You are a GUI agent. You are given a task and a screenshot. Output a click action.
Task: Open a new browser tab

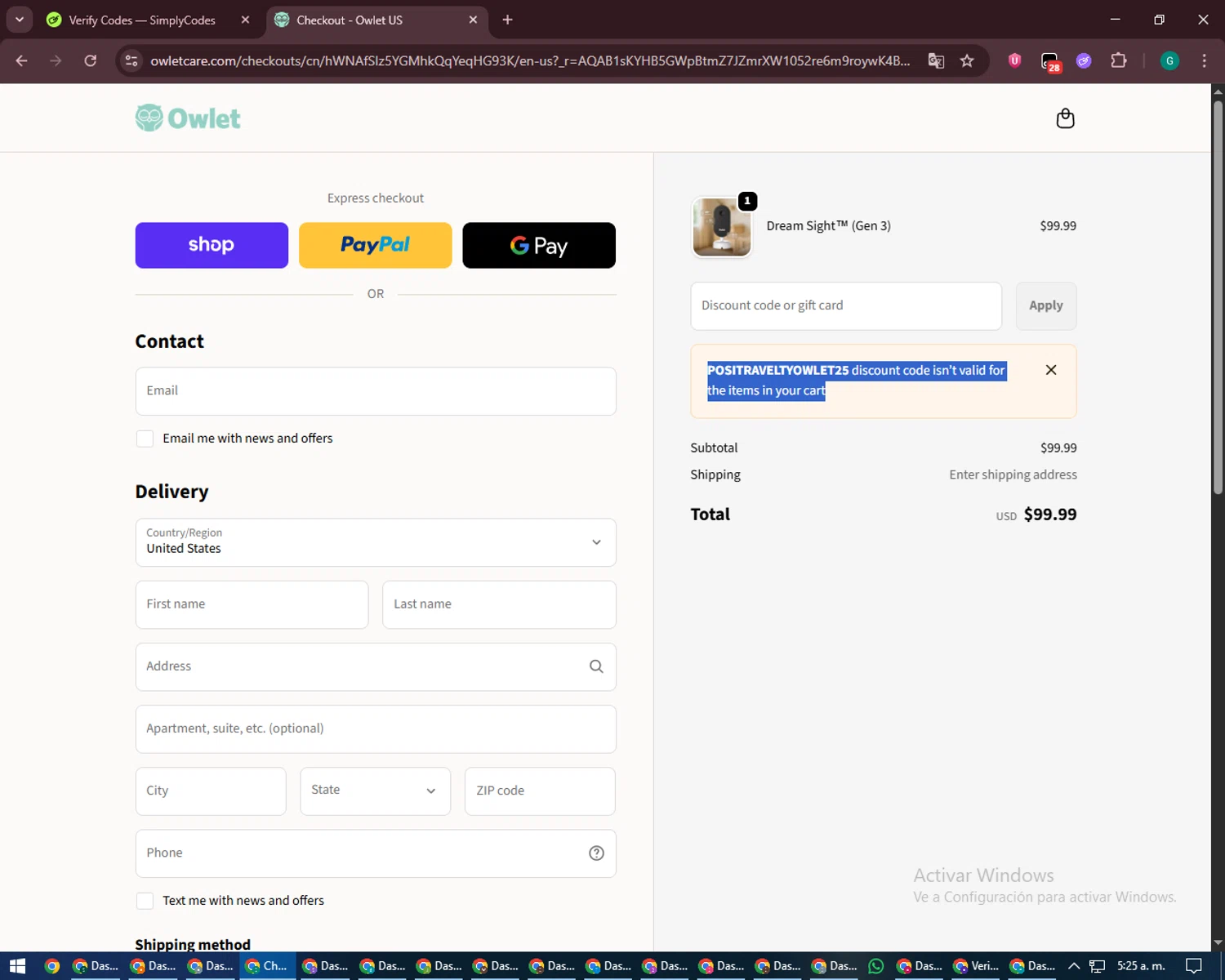pyautogui.click(x=507, y=20)
